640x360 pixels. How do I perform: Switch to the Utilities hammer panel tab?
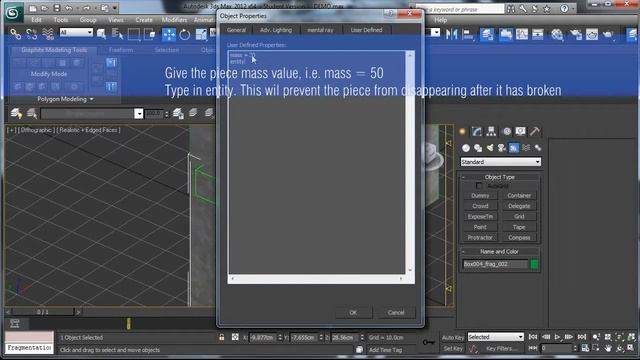(x=535, y=131)
